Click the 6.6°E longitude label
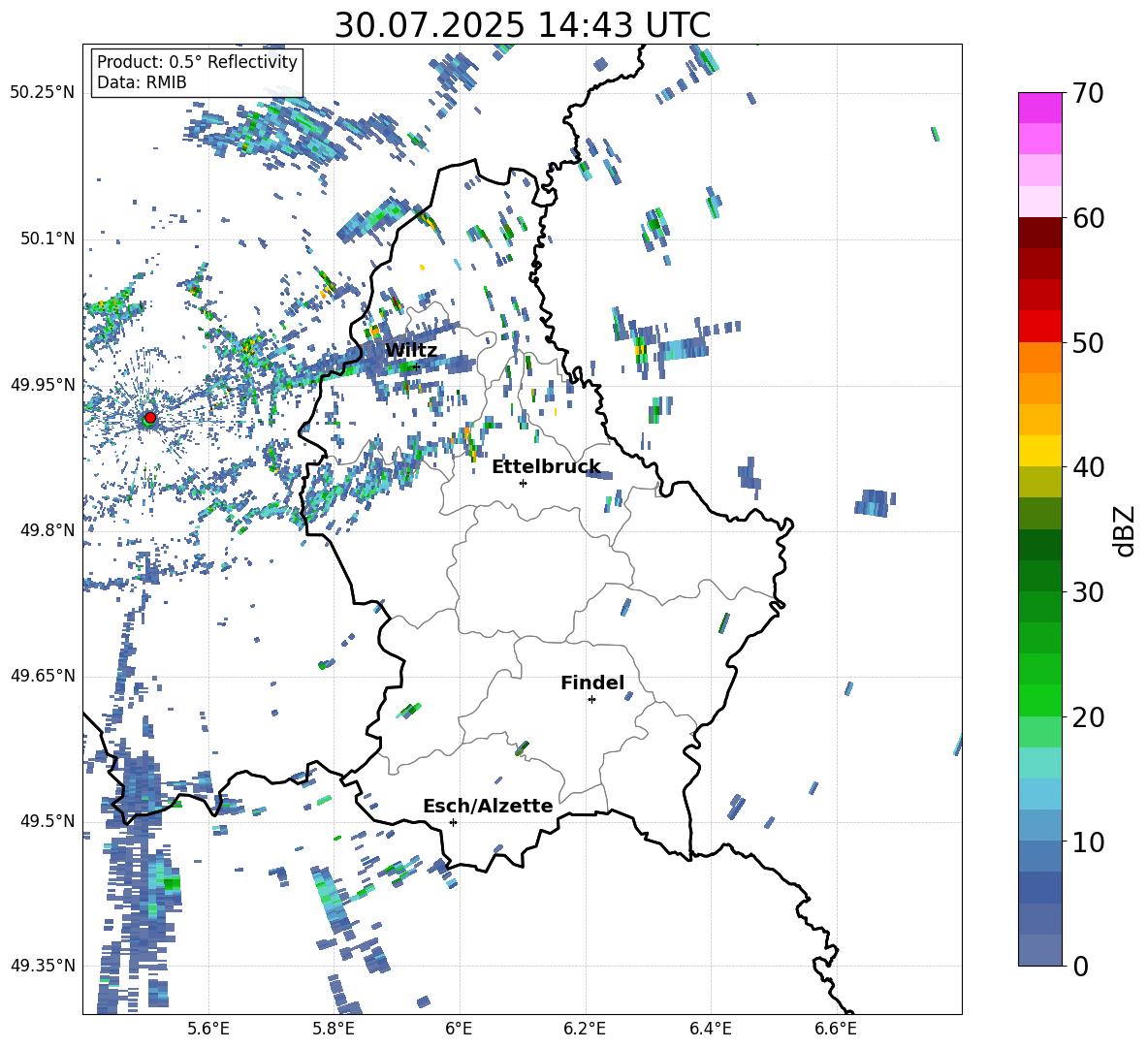The image size is (1148, 1048). coord(836,1029)
